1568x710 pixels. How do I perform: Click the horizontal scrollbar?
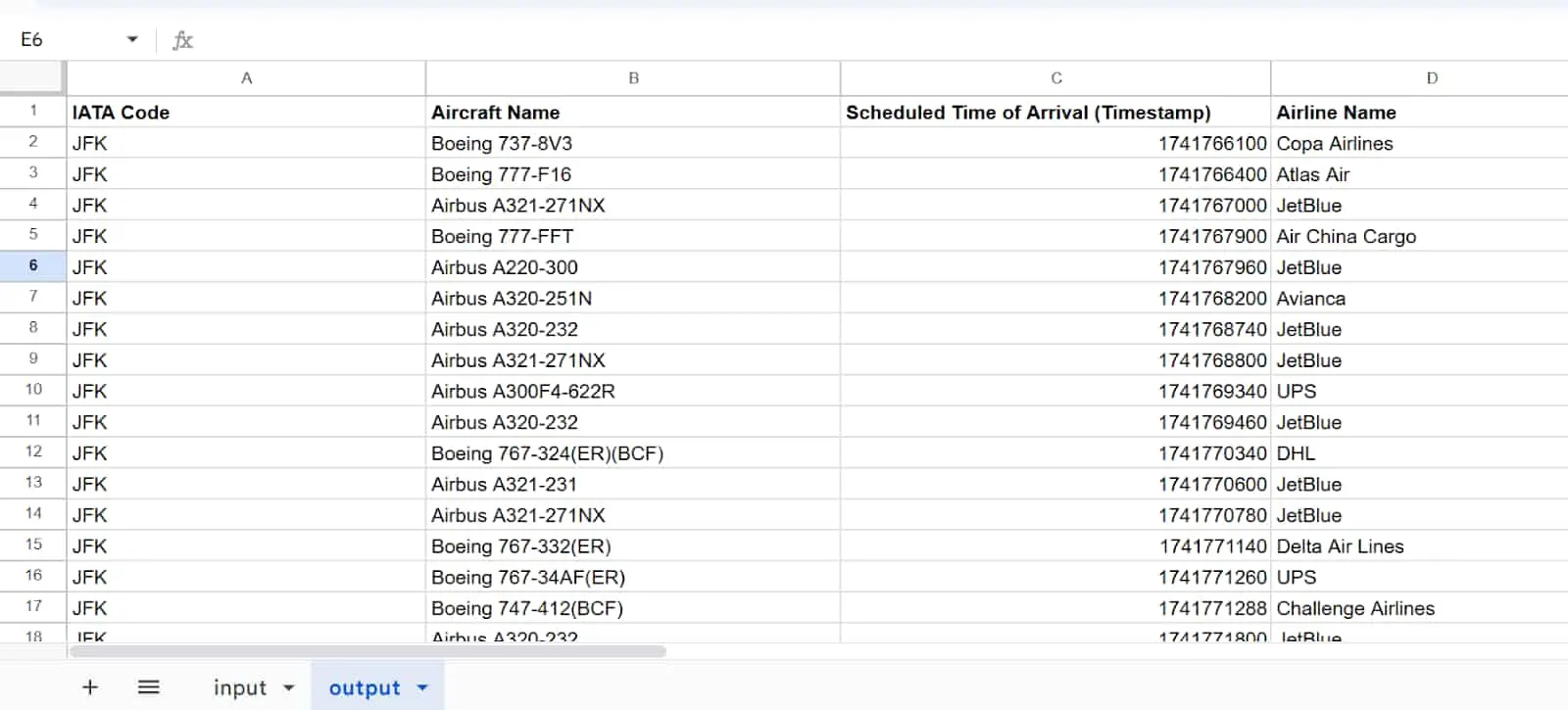coord(367,651)
